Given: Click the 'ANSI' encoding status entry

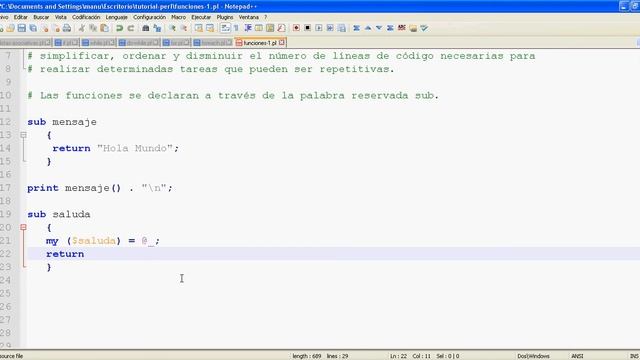Looking at the screenshot, I should pos(577,356).
